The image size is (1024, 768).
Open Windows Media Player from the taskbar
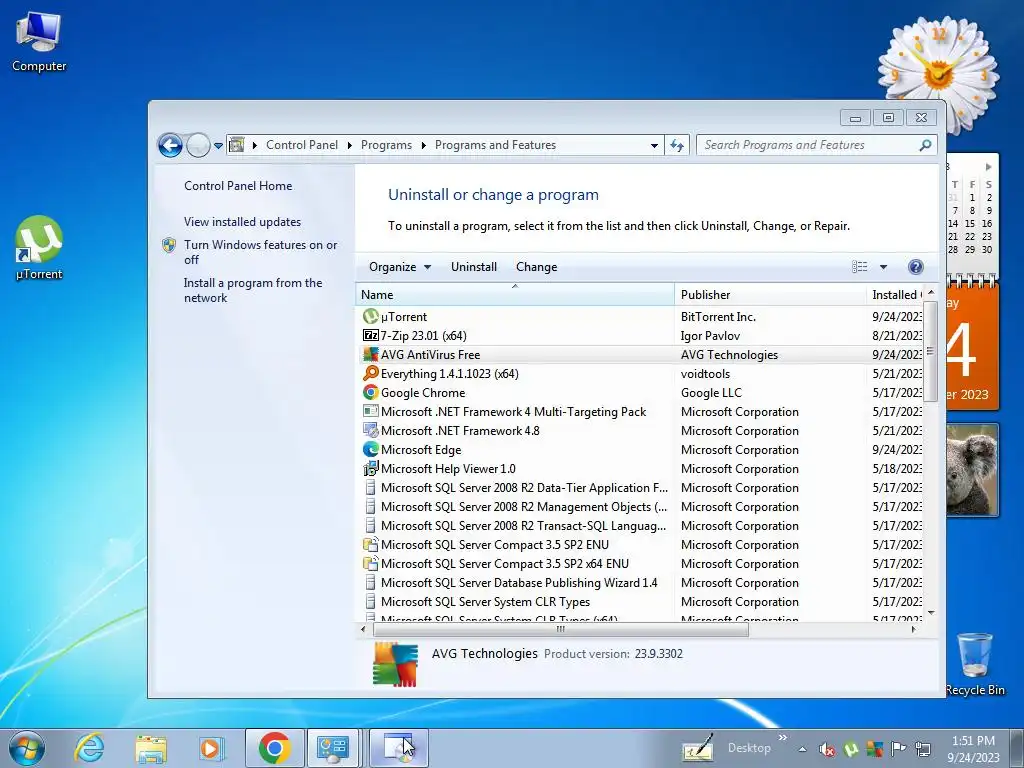coord(211,748)
